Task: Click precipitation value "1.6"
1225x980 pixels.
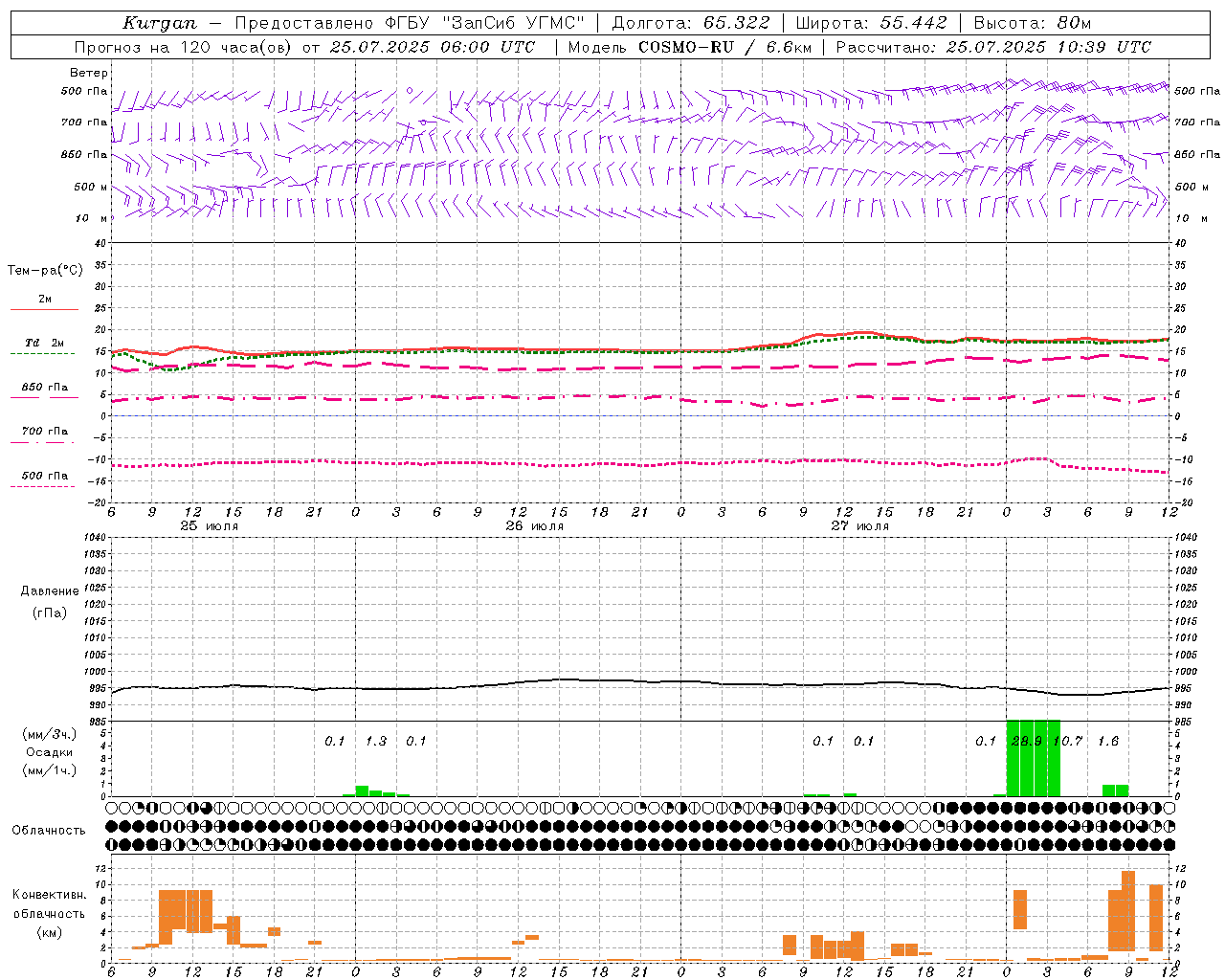Action: [1108, 742]
